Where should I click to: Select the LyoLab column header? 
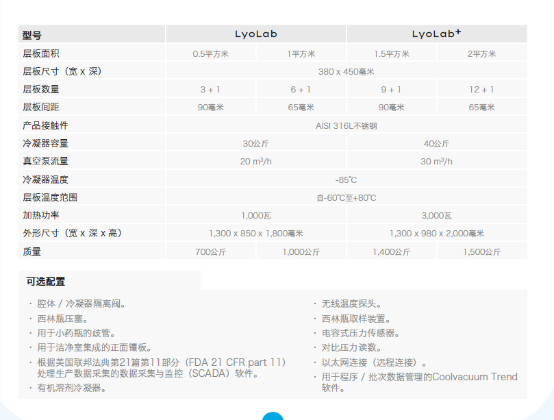256,34
